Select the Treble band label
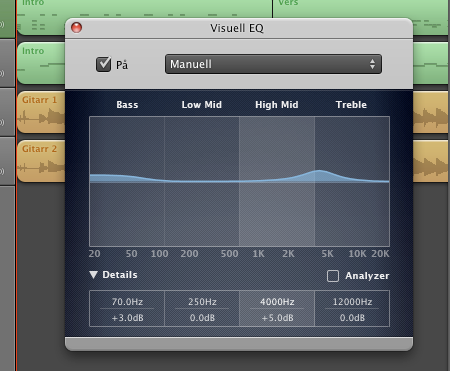The width and height of the screenshot is (450, 371). click(x=351, y=105)
